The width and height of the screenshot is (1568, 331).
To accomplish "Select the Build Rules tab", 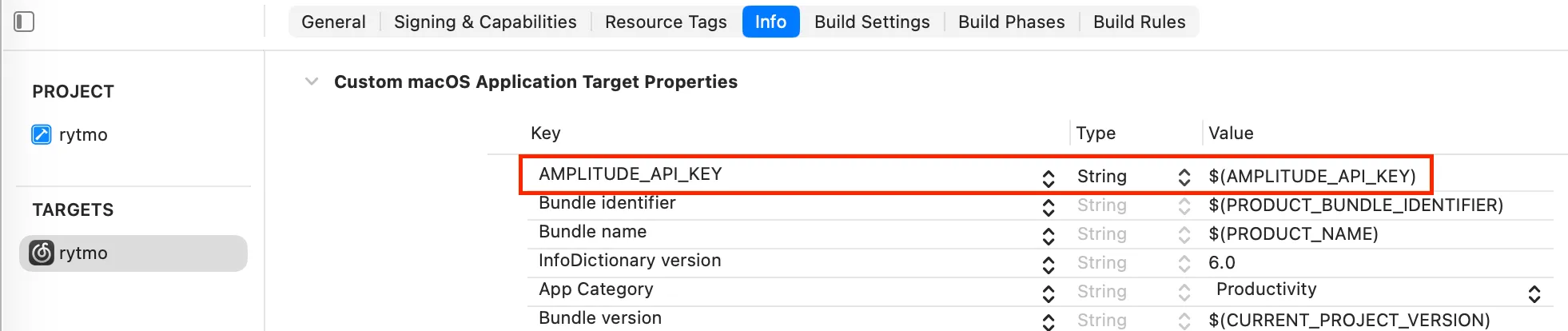I will (1139, 22).
